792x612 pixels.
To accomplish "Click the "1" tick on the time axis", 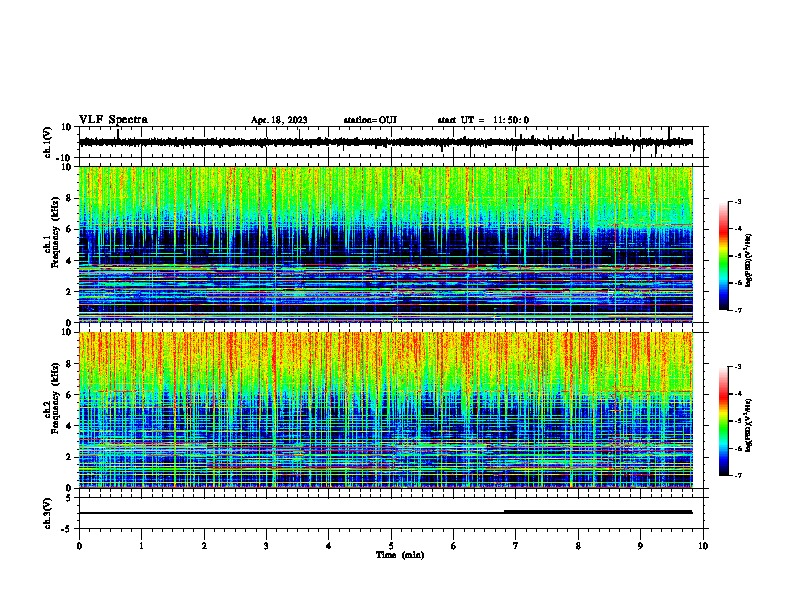I will (x=141, y=546).
